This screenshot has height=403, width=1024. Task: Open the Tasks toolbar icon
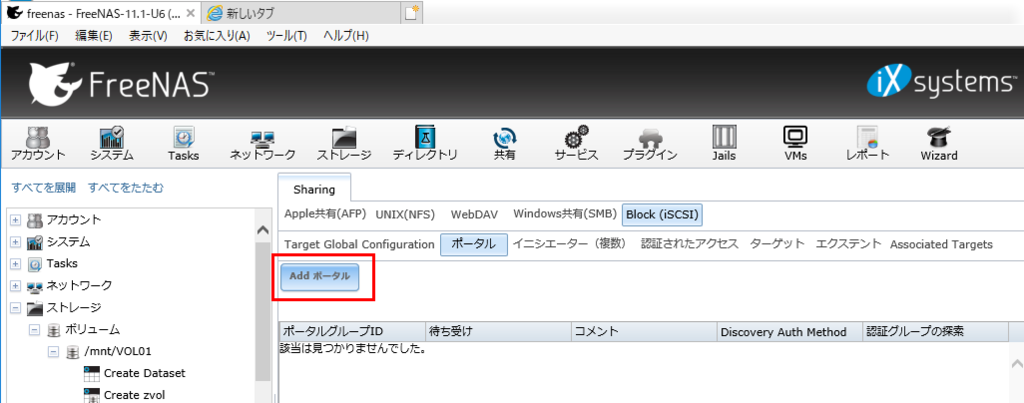183,143
